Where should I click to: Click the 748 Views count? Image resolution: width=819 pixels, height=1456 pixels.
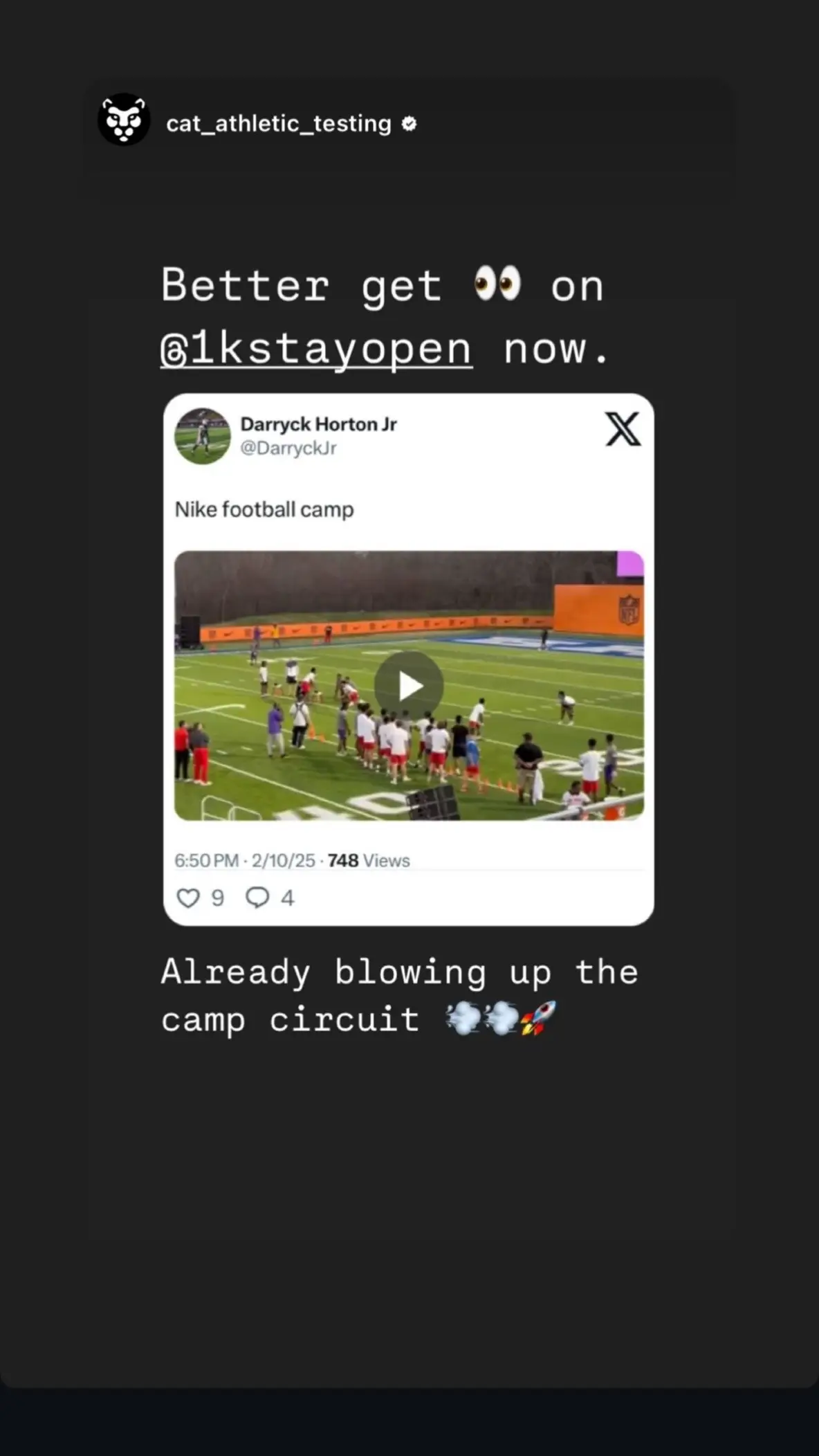click(x=369, y=860)
